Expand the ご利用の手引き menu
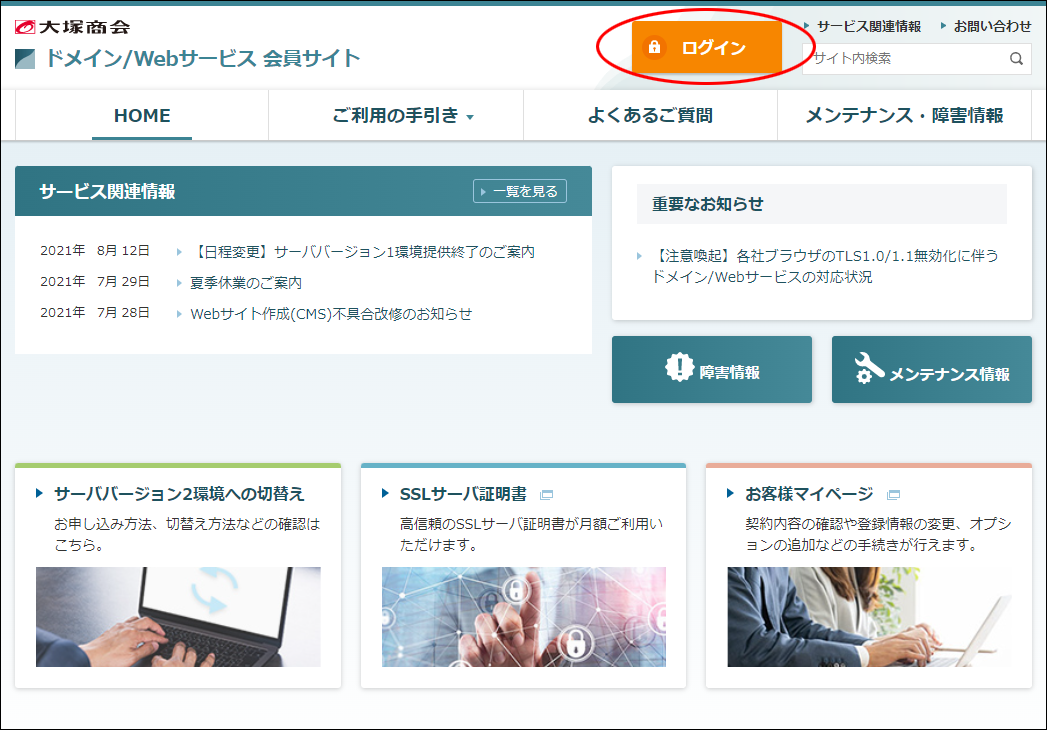 397,116
